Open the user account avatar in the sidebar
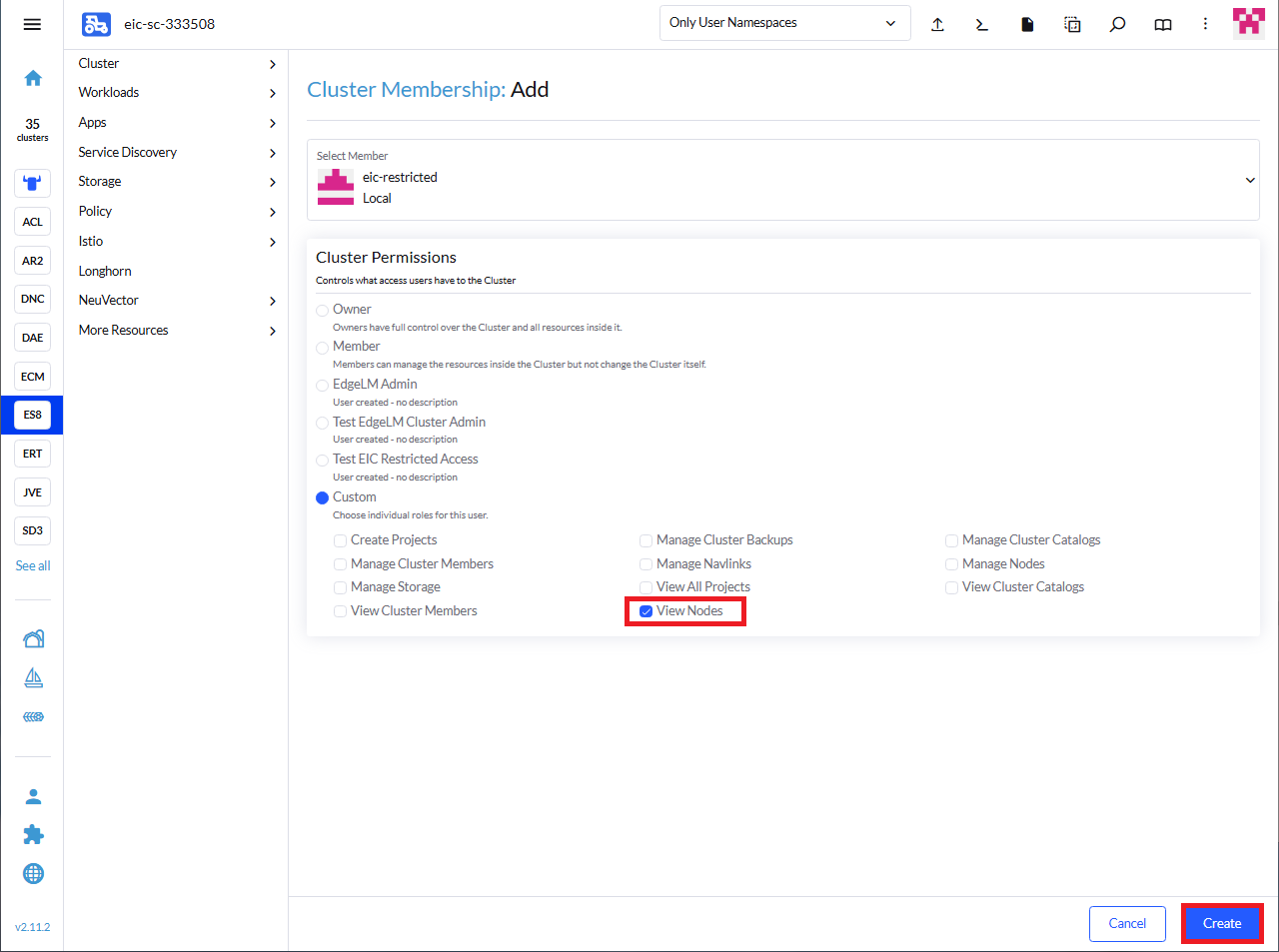Viewport: 1279px width, 952px height. (x=33, y=795)
